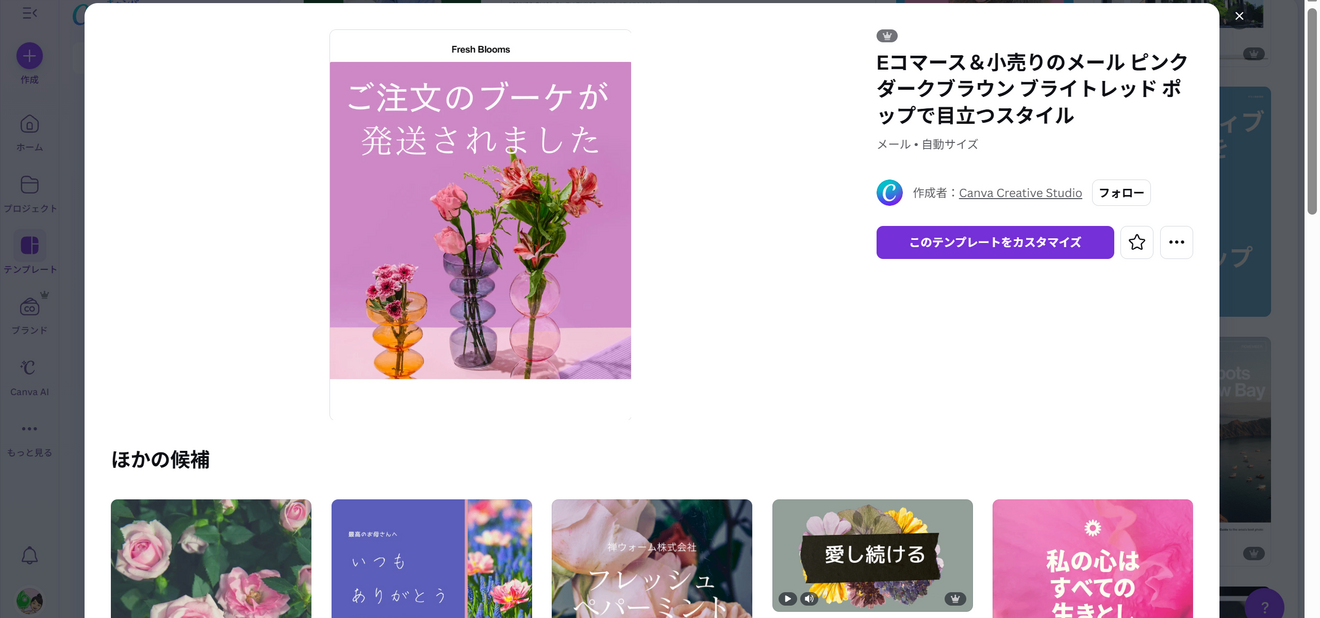Open the notifications bell icon
Image resolution: width=1320 pixels, height=618 pixels.
point(29,556)
